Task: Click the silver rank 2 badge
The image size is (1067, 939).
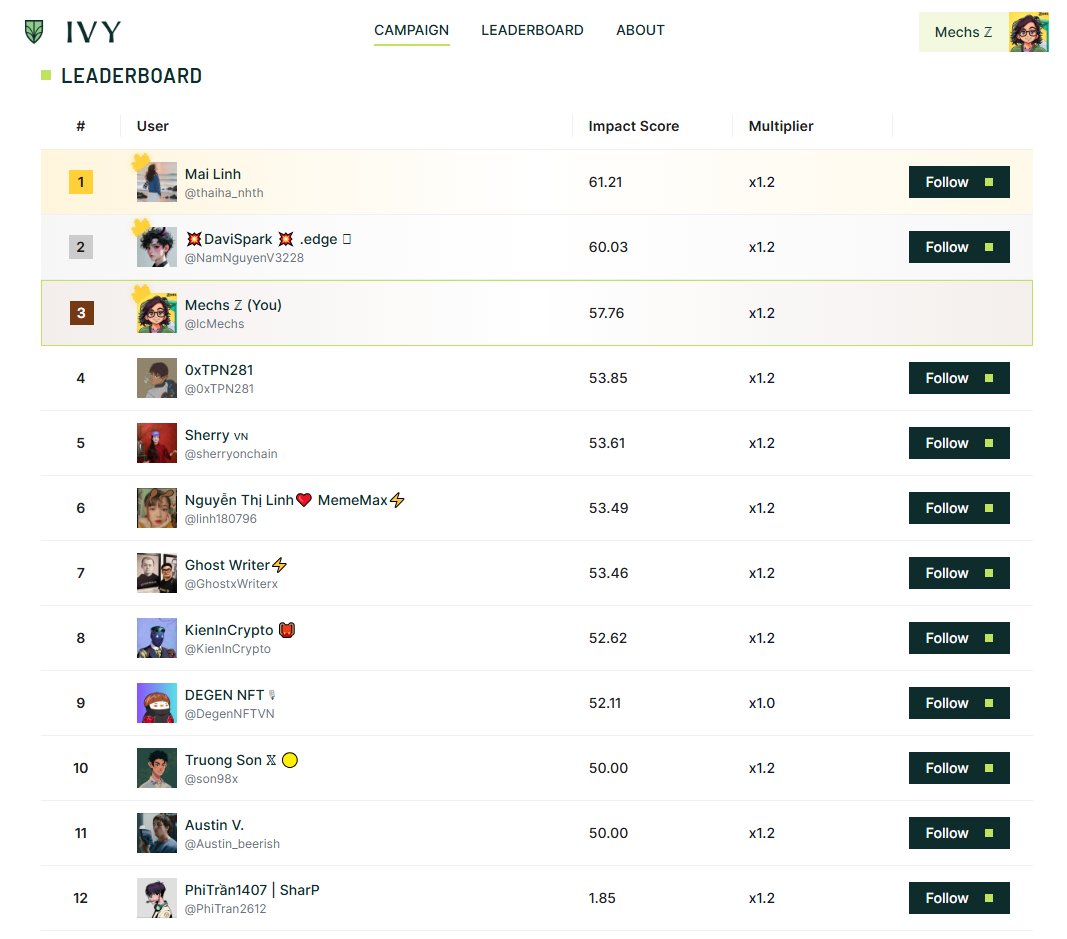Action: 81,247
